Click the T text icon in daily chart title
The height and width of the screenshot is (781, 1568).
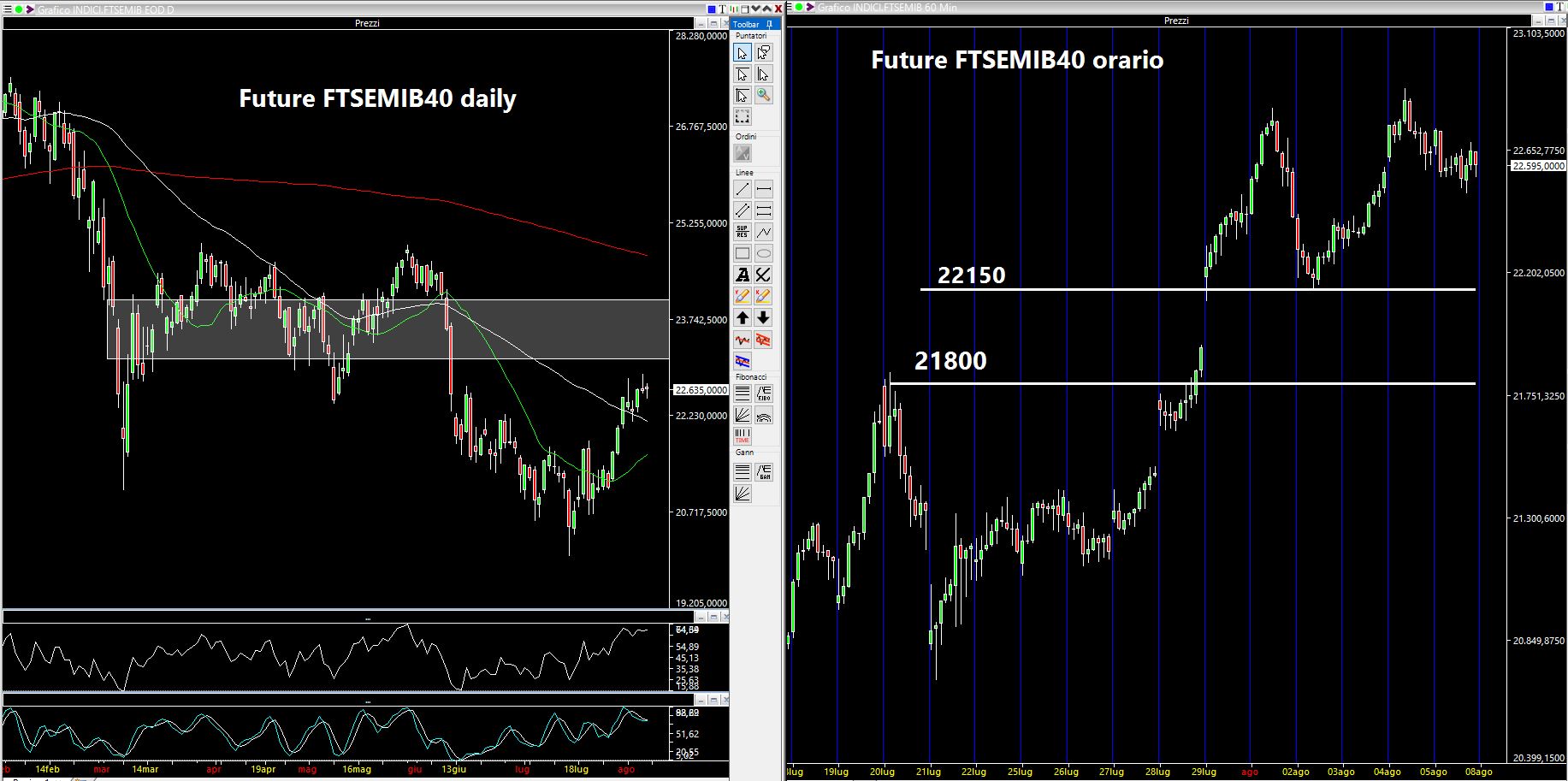pos(722,9)
